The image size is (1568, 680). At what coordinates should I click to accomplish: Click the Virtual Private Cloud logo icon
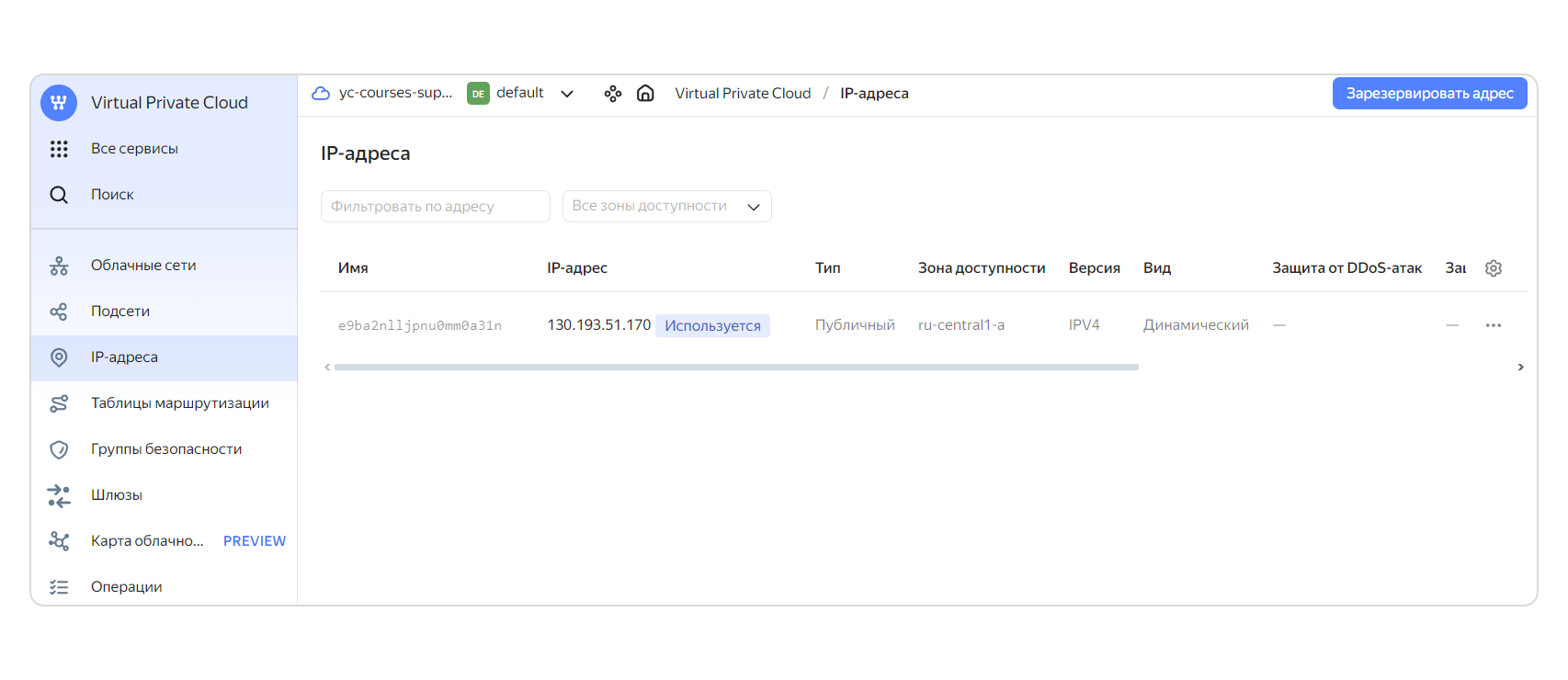pyautogui.click(x=59, y=103)
